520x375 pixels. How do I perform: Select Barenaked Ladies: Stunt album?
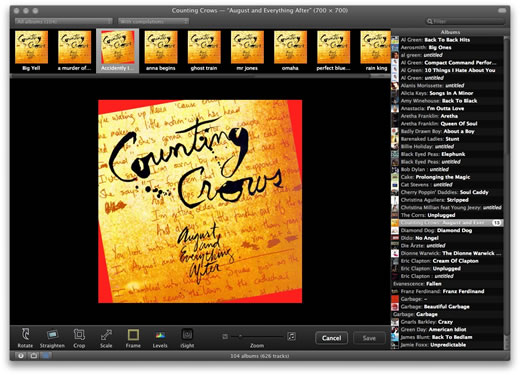point(447,139)
